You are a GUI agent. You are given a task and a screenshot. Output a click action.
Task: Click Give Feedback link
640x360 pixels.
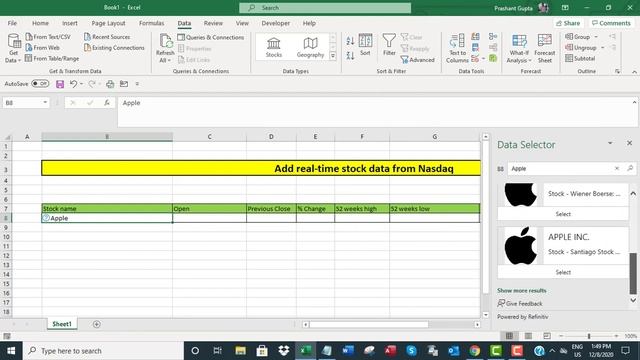[x=520, y=303]
